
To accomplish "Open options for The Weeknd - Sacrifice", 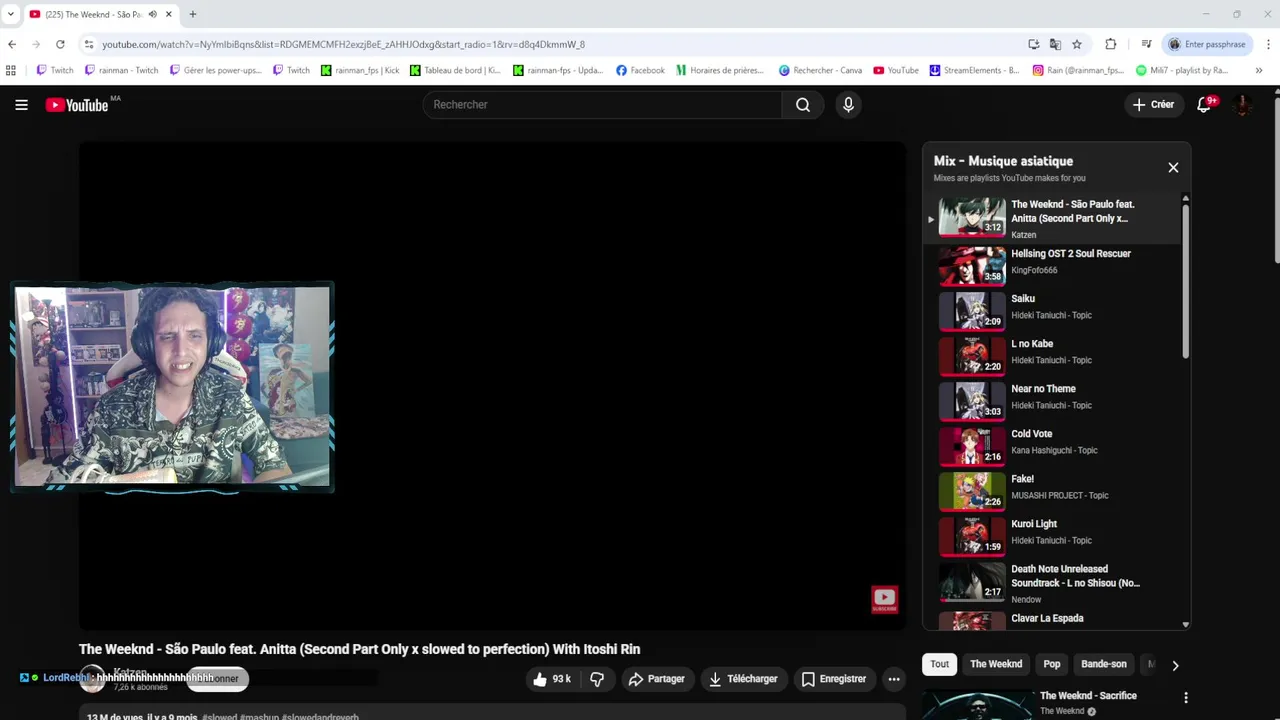I will tap(1186, 698).
